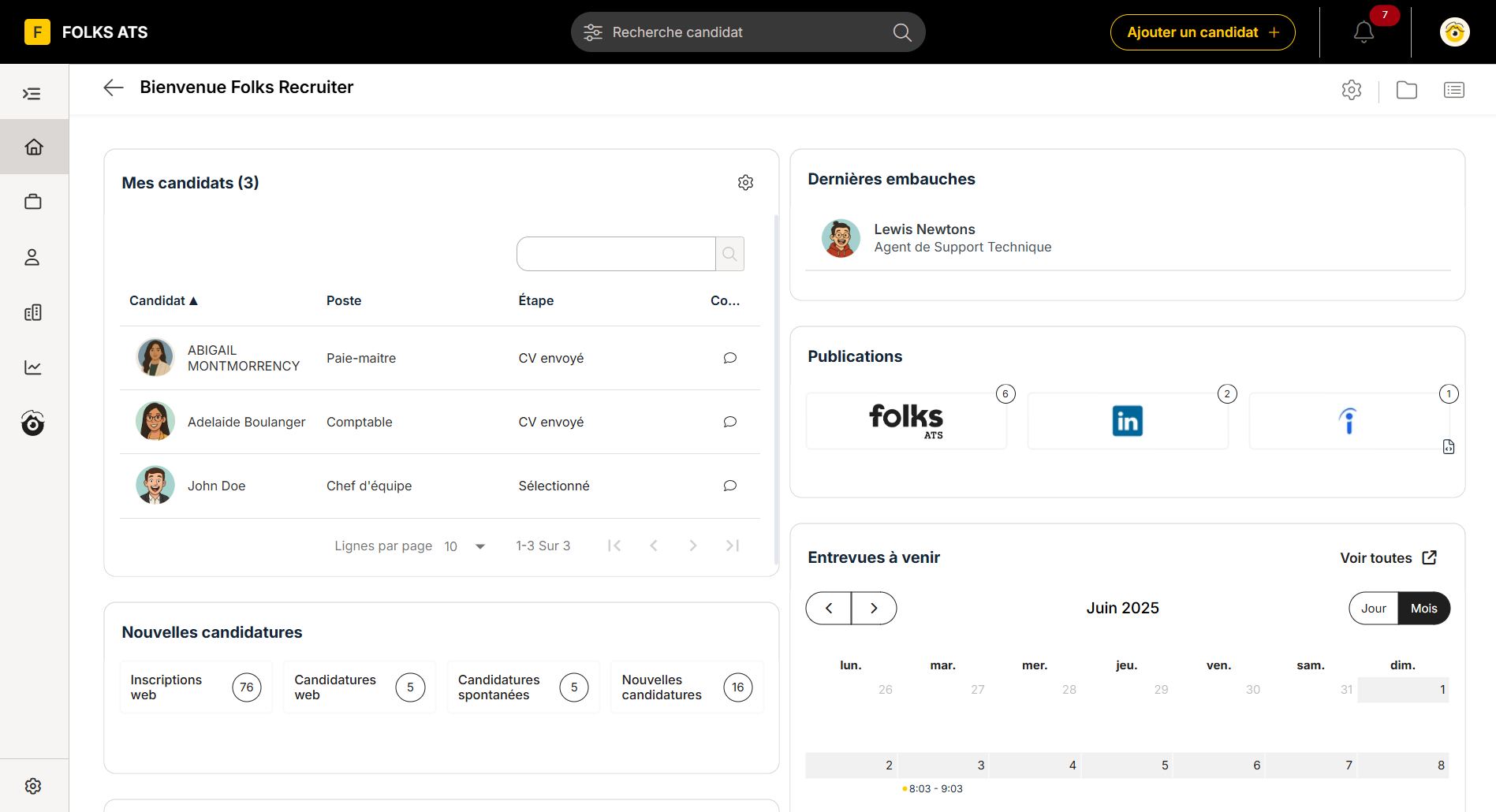Screen dimensions: 1496x812
Task: Open the briefcase jobs section in sidebar
Action: tap(33, 202)
